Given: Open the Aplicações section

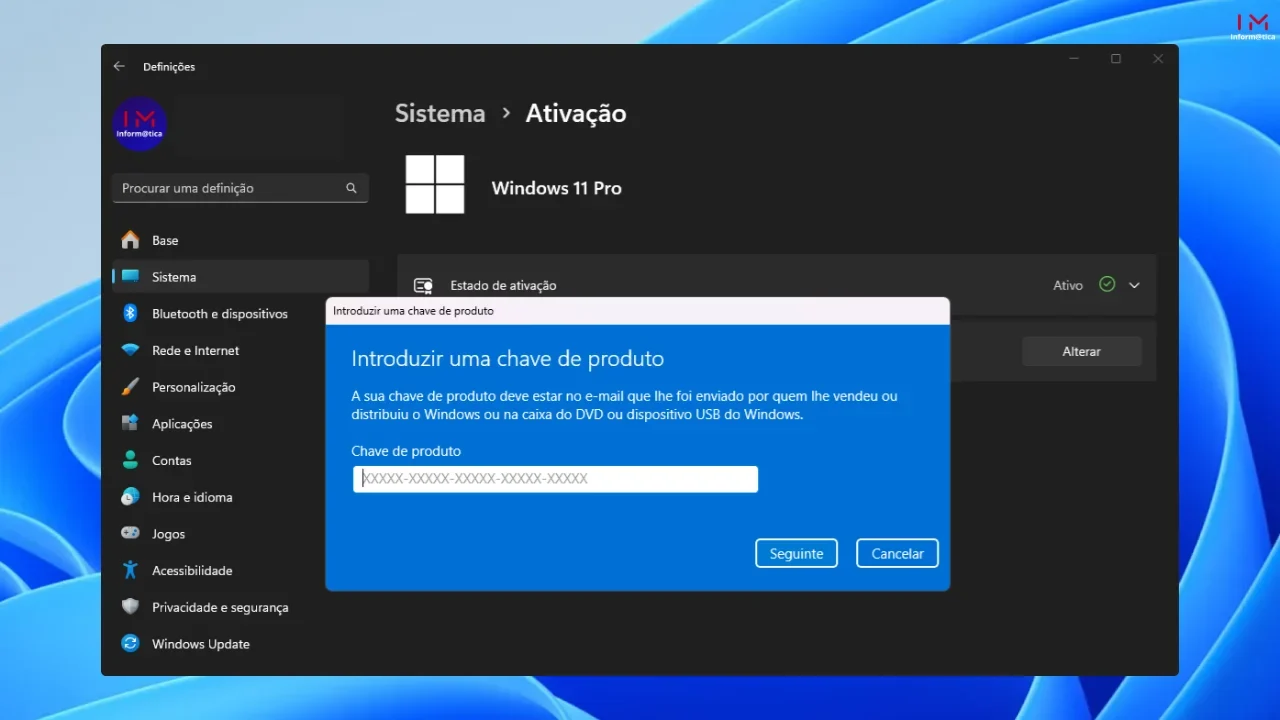Looking at the screenshot, I should (x=240, y=423).
